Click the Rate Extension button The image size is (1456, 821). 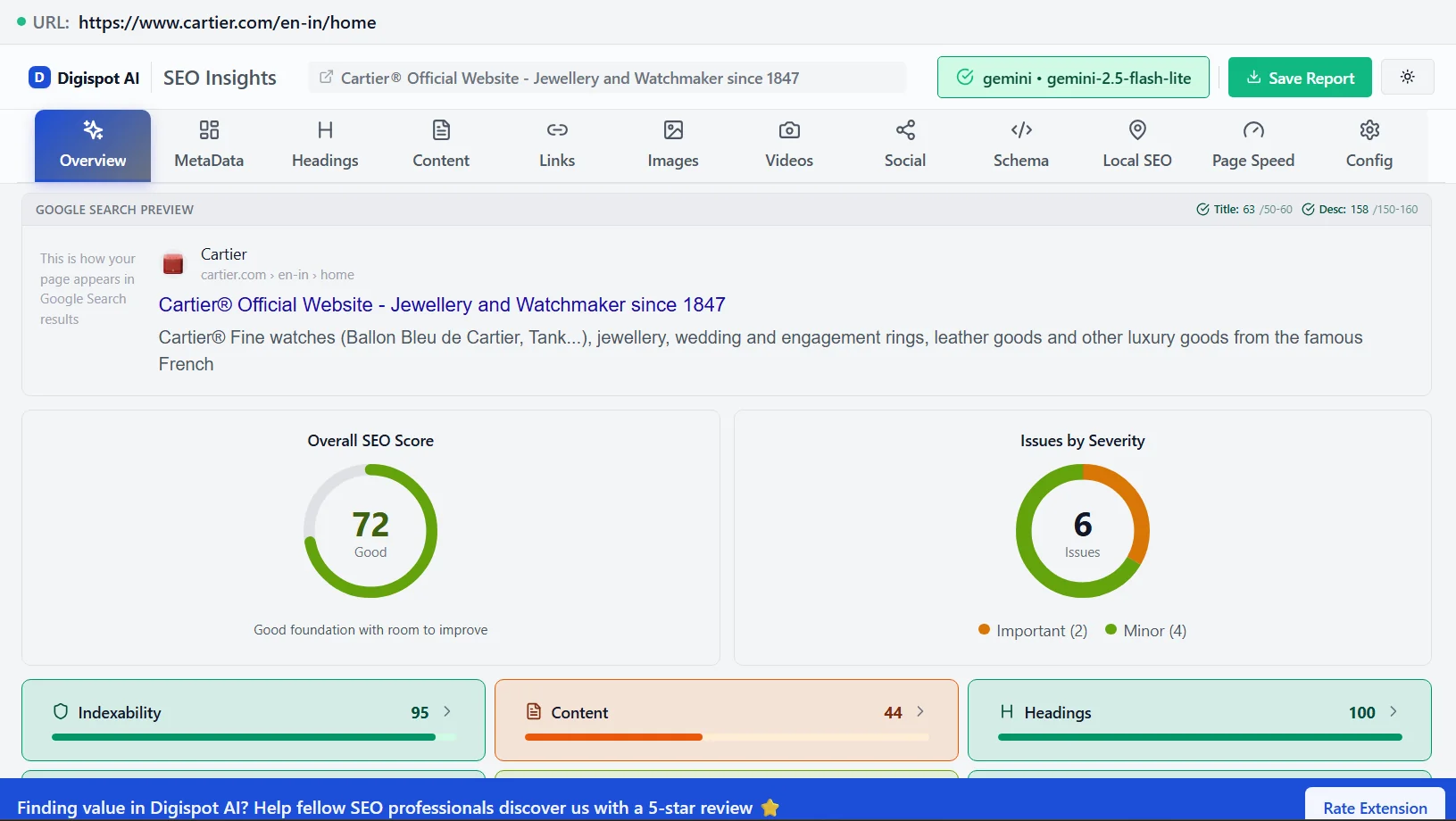(x=1374, y=808)
